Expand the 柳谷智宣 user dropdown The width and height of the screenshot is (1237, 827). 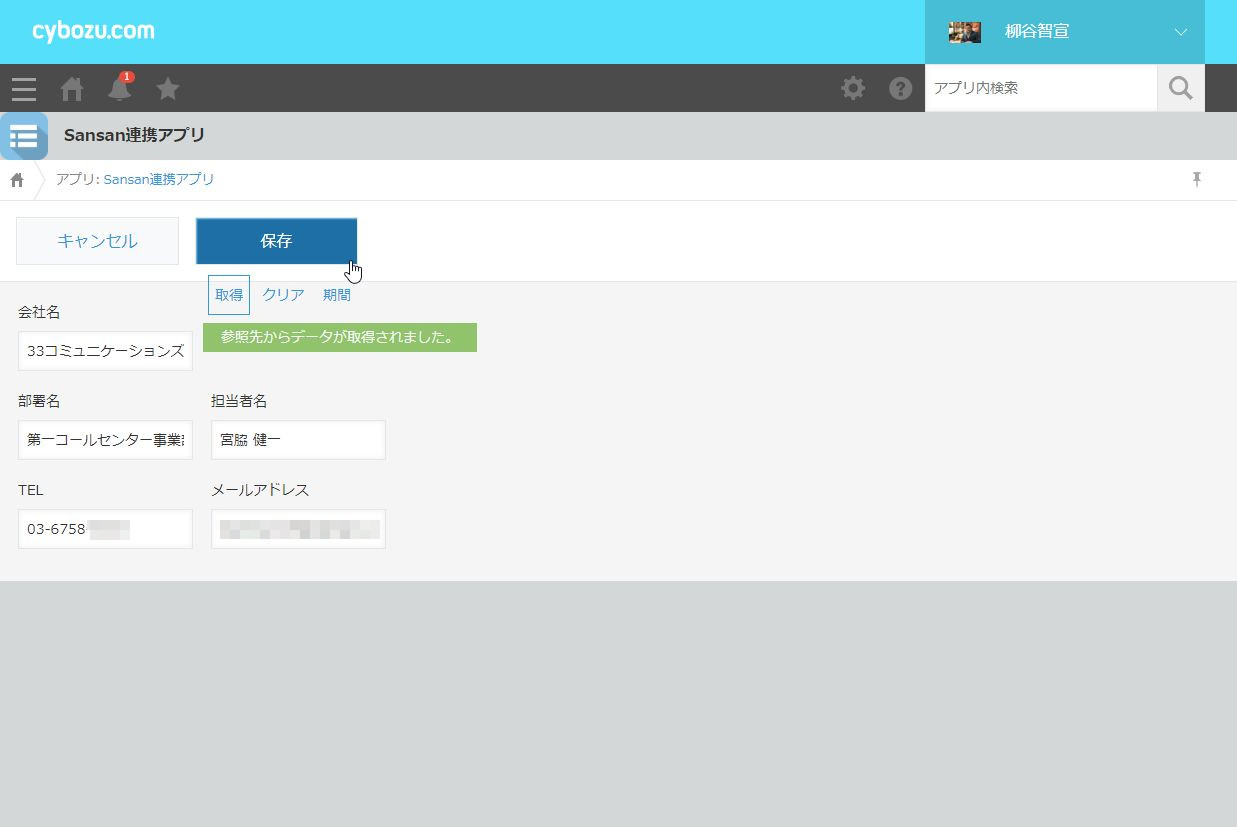pos(1181,32)
